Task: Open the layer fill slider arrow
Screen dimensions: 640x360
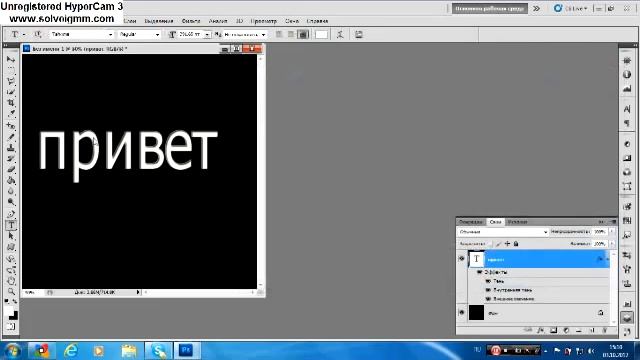Action: point(612,244)
